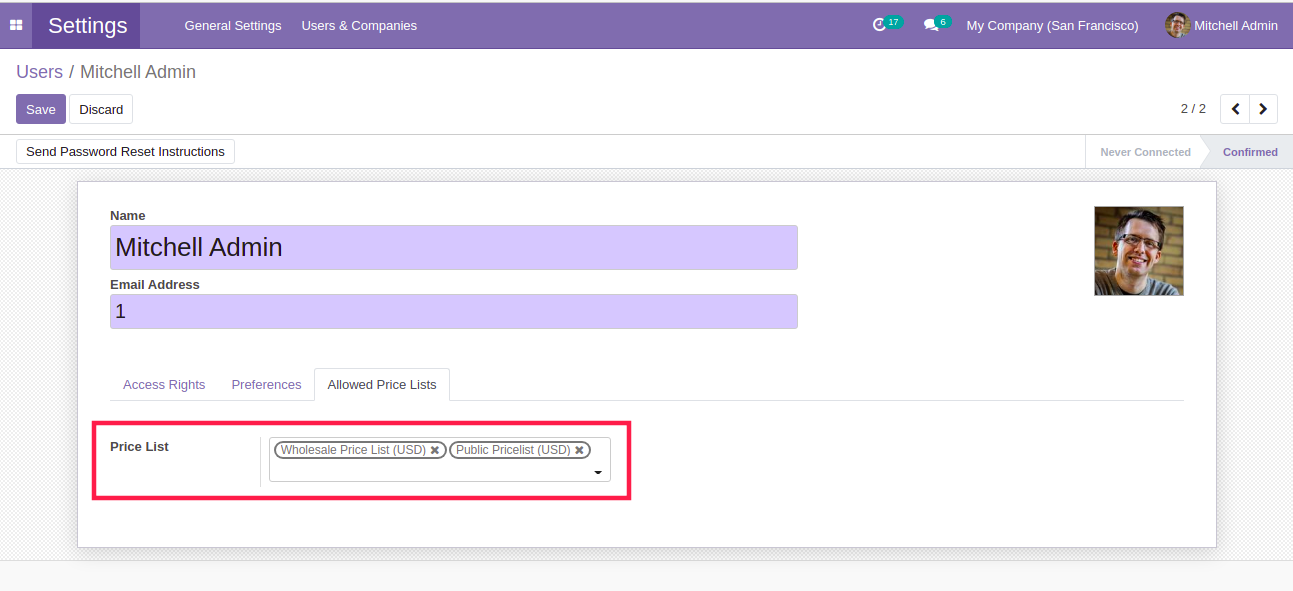The width and height of the screenshot is (1293, 591).
Task: Open My Company (San Francisco) company switcher
Action: point(1052,25)
